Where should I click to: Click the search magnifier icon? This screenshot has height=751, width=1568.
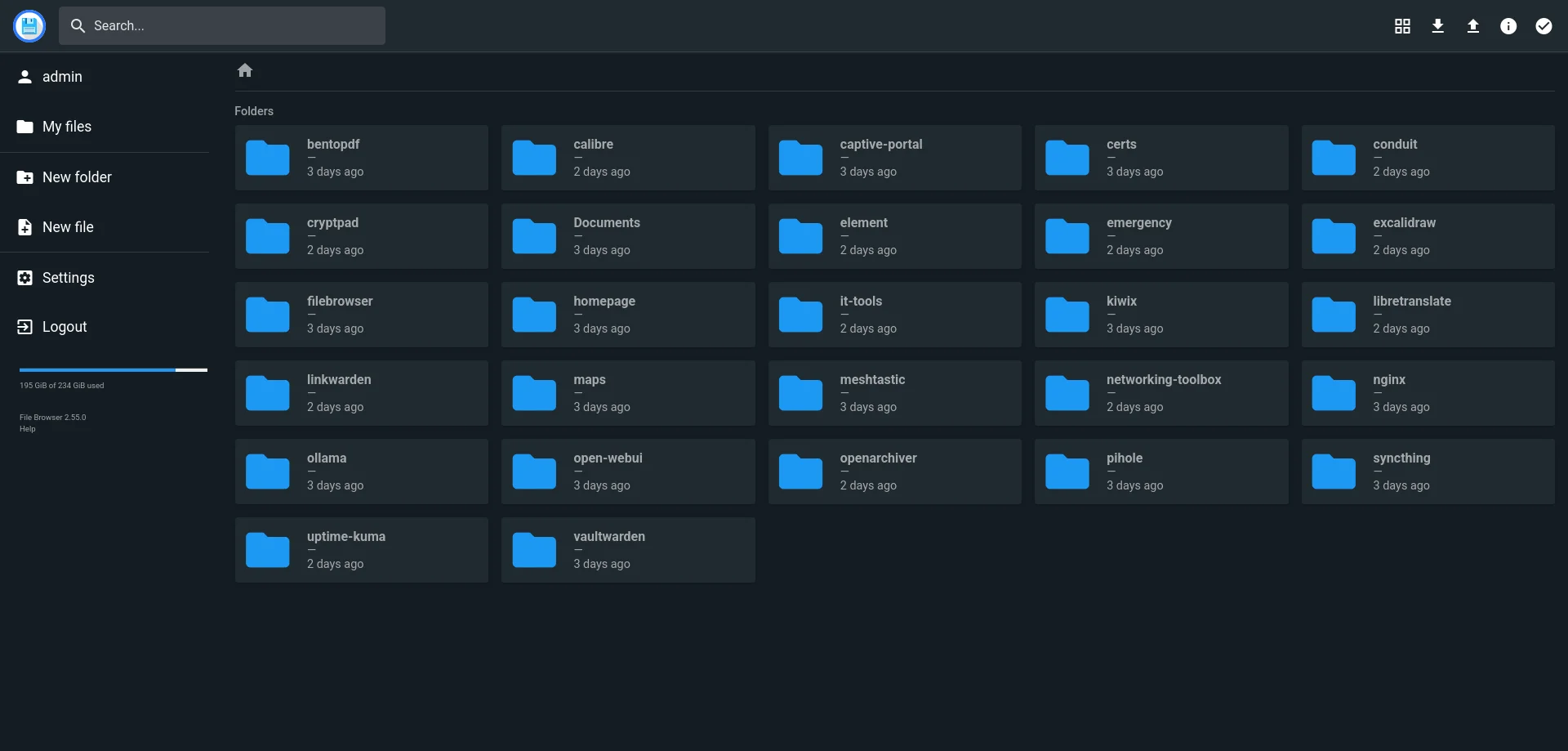point(78,26)
